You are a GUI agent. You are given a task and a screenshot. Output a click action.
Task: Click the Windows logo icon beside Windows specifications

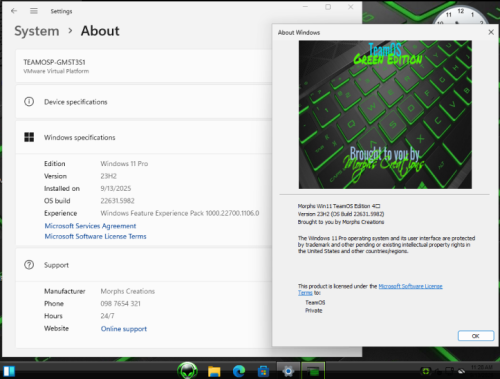click(29, 137)
